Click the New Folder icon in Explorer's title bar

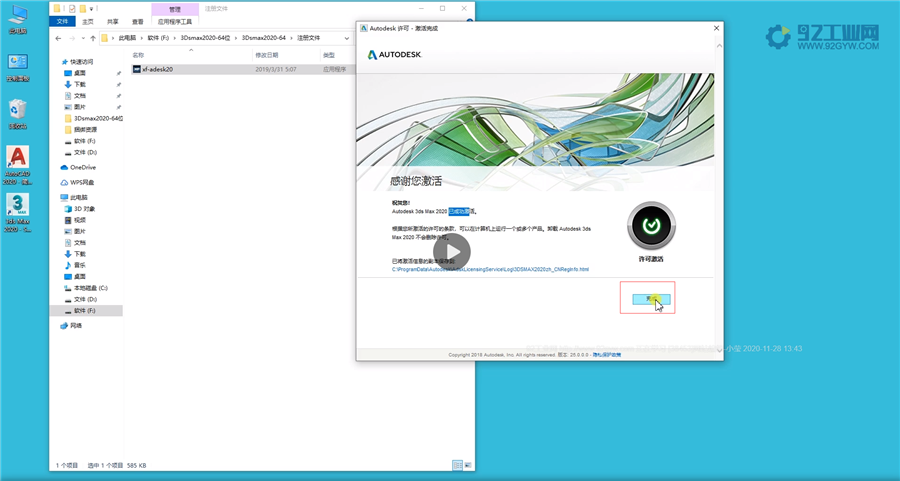pyautogui.click(x=83, y=9)
